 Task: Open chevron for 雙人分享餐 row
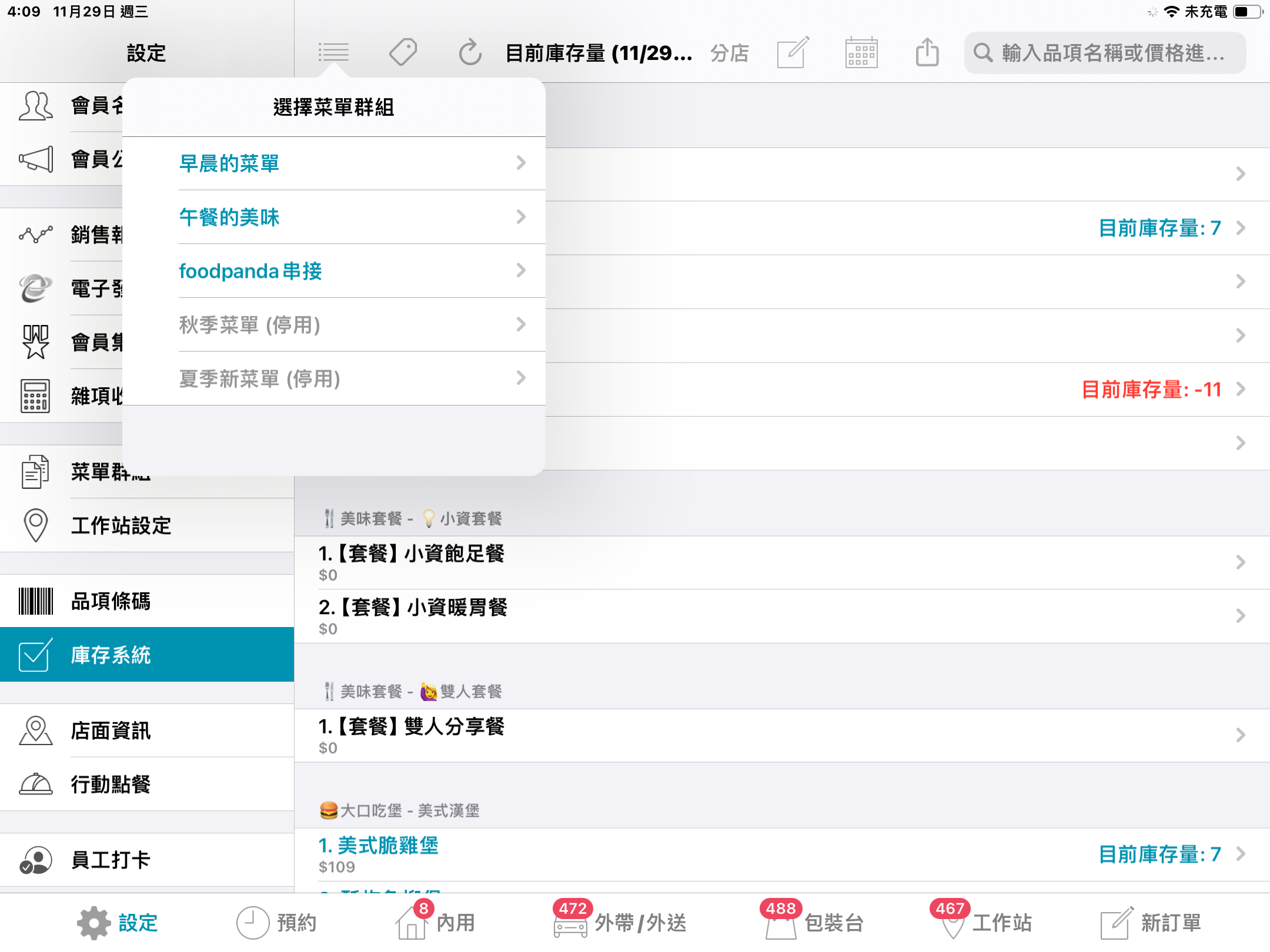[x=1241, y=735]
